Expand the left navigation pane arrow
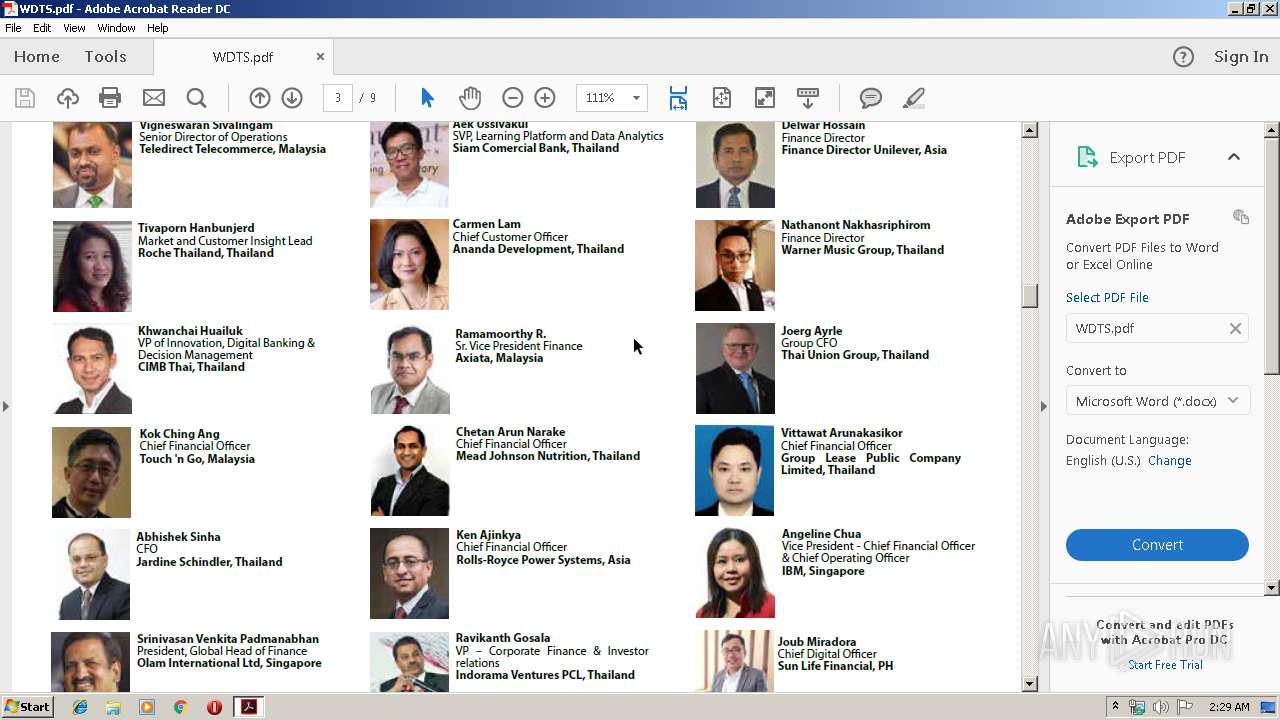 coord(6,406)
